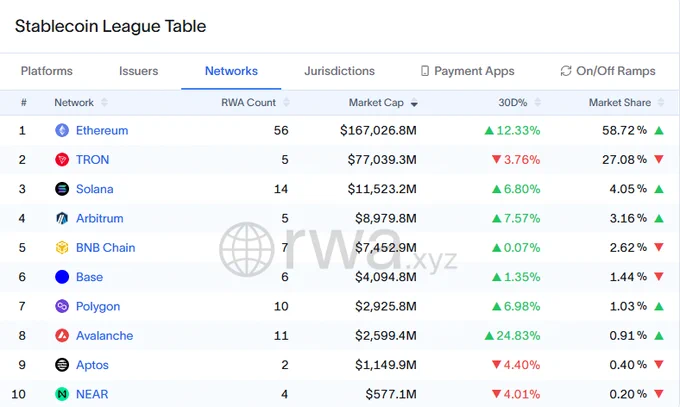
Task: Open the Arbitrum network link
Action: click(x=99, y=218)
